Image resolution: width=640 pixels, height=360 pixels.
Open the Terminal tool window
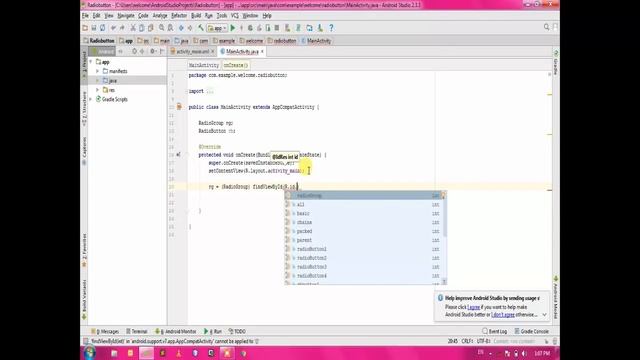(x=137, y=331)
